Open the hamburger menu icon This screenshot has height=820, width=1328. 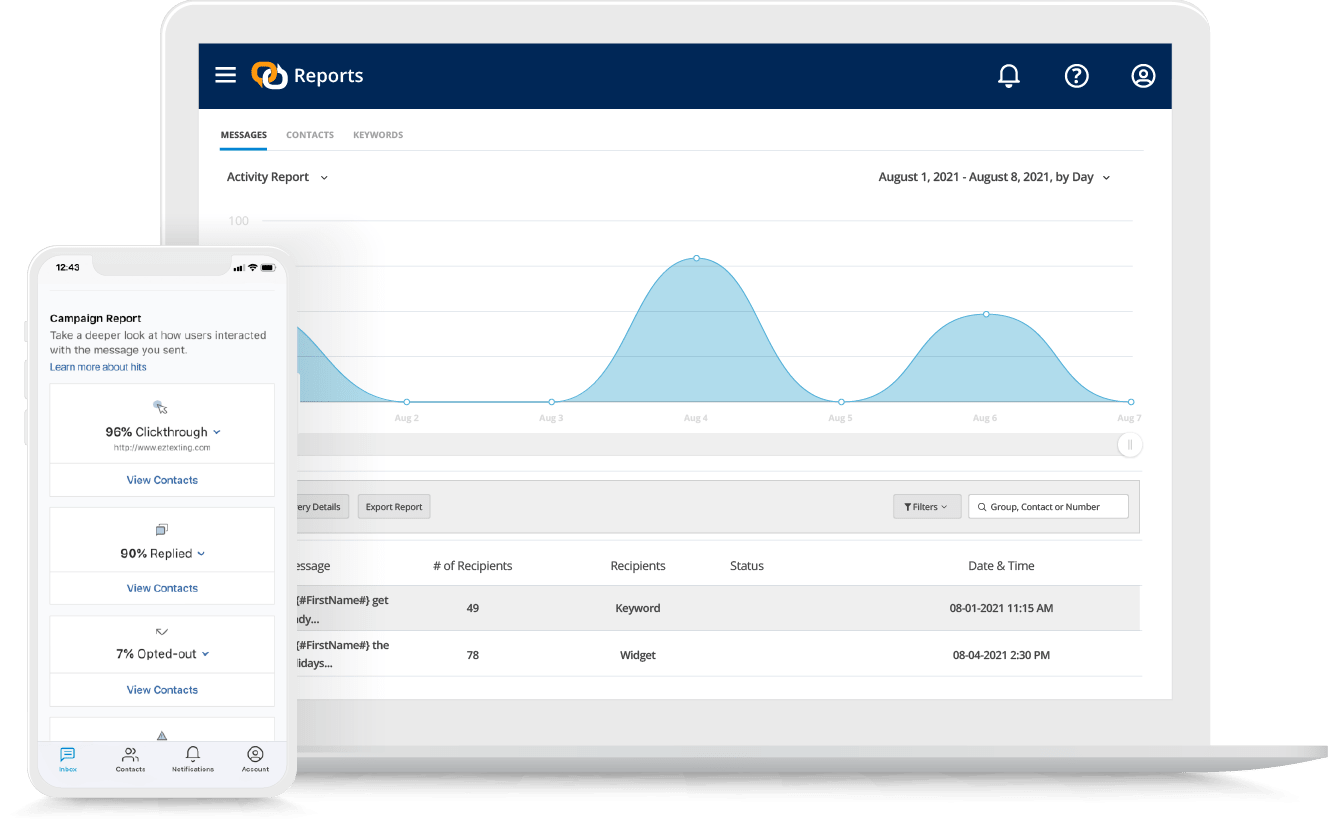pos(226,75)
